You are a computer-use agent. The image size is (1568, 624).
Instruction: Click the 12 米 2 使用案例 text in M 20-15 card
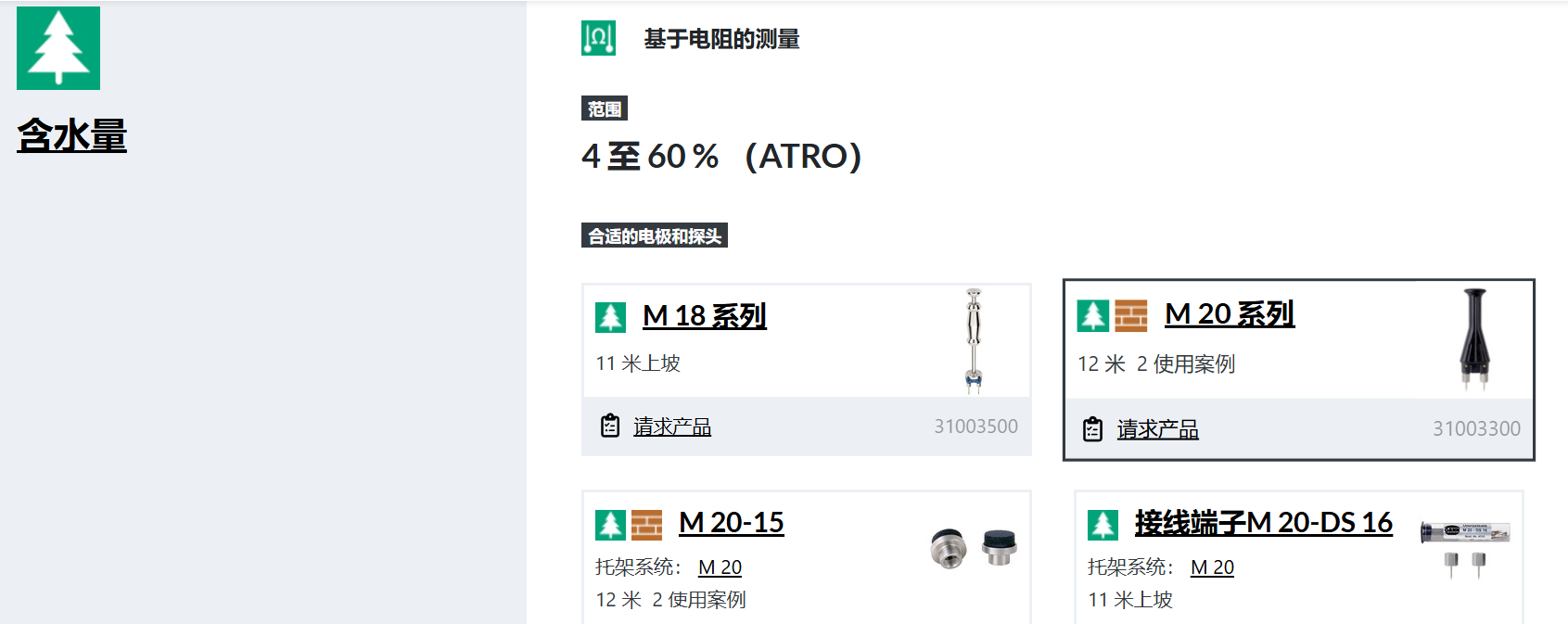click(670, 600)
